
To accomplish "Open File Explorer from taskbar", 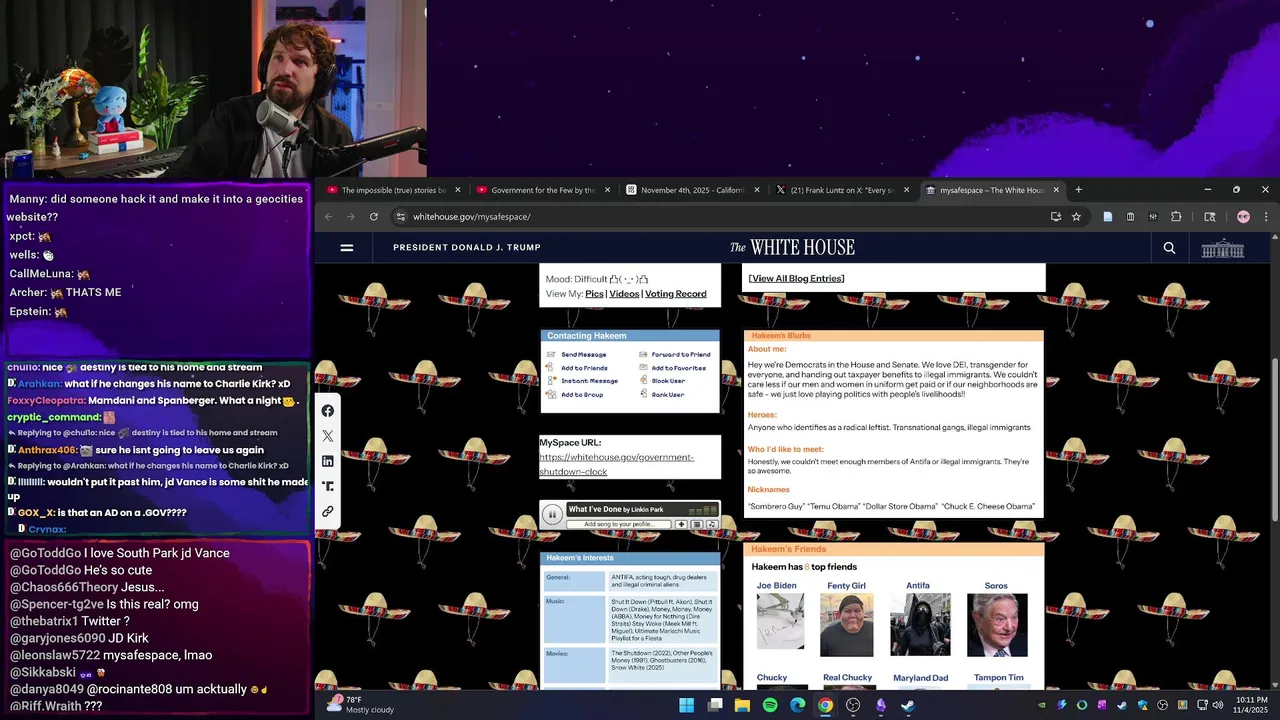I will tap(742, 705).
